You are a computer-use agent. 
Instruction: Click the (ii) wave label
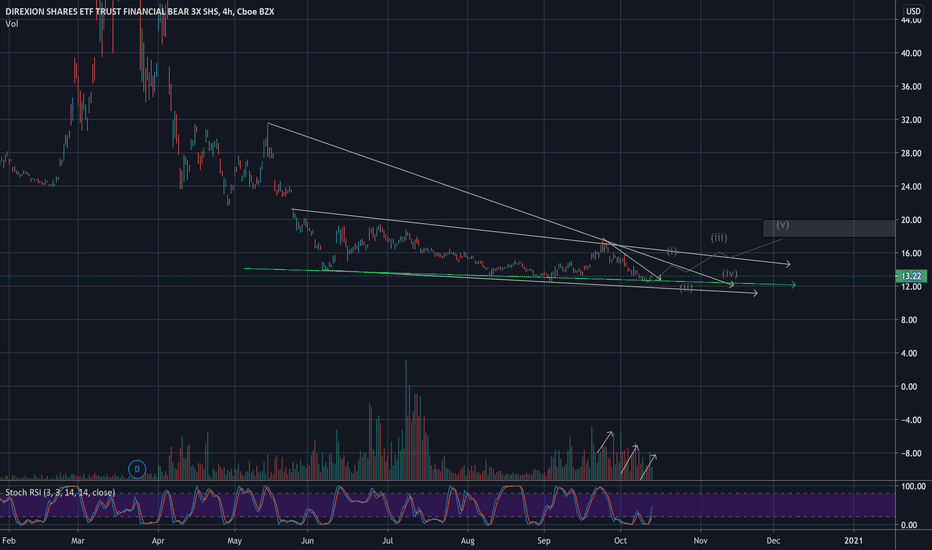pos(686,288)
